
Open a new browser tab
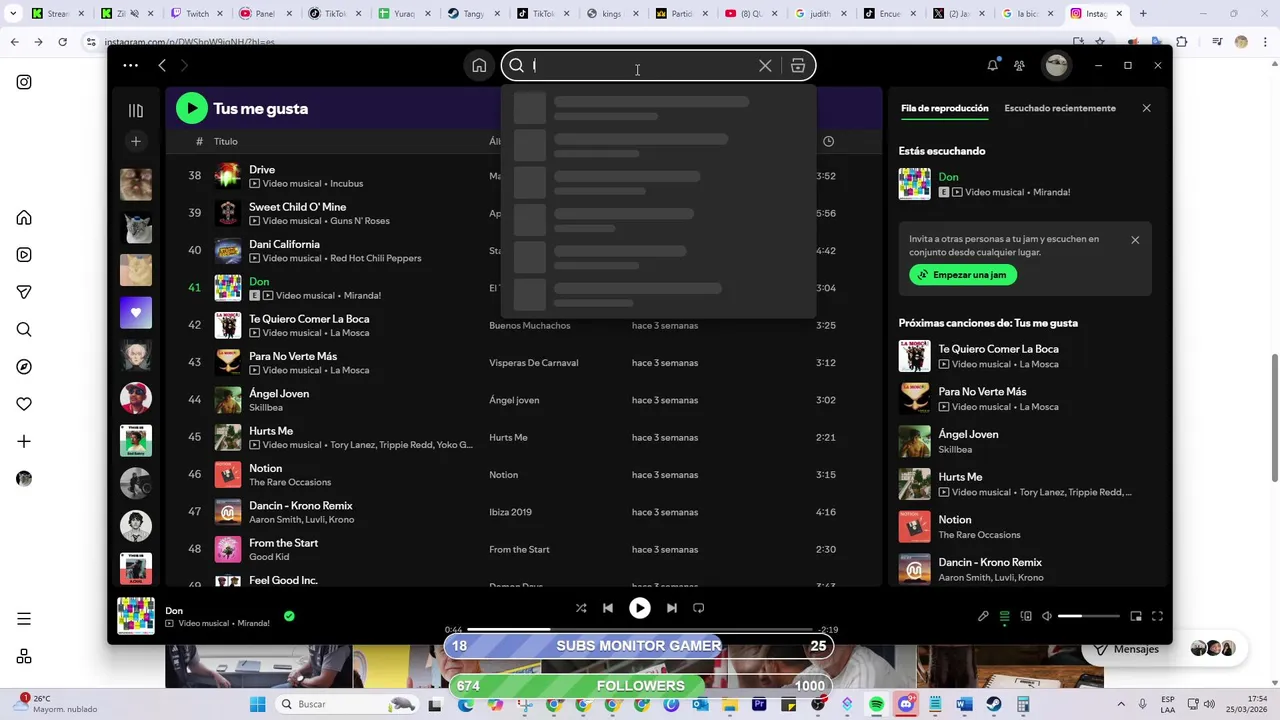pyautogui.click(x=1143, y=14)
